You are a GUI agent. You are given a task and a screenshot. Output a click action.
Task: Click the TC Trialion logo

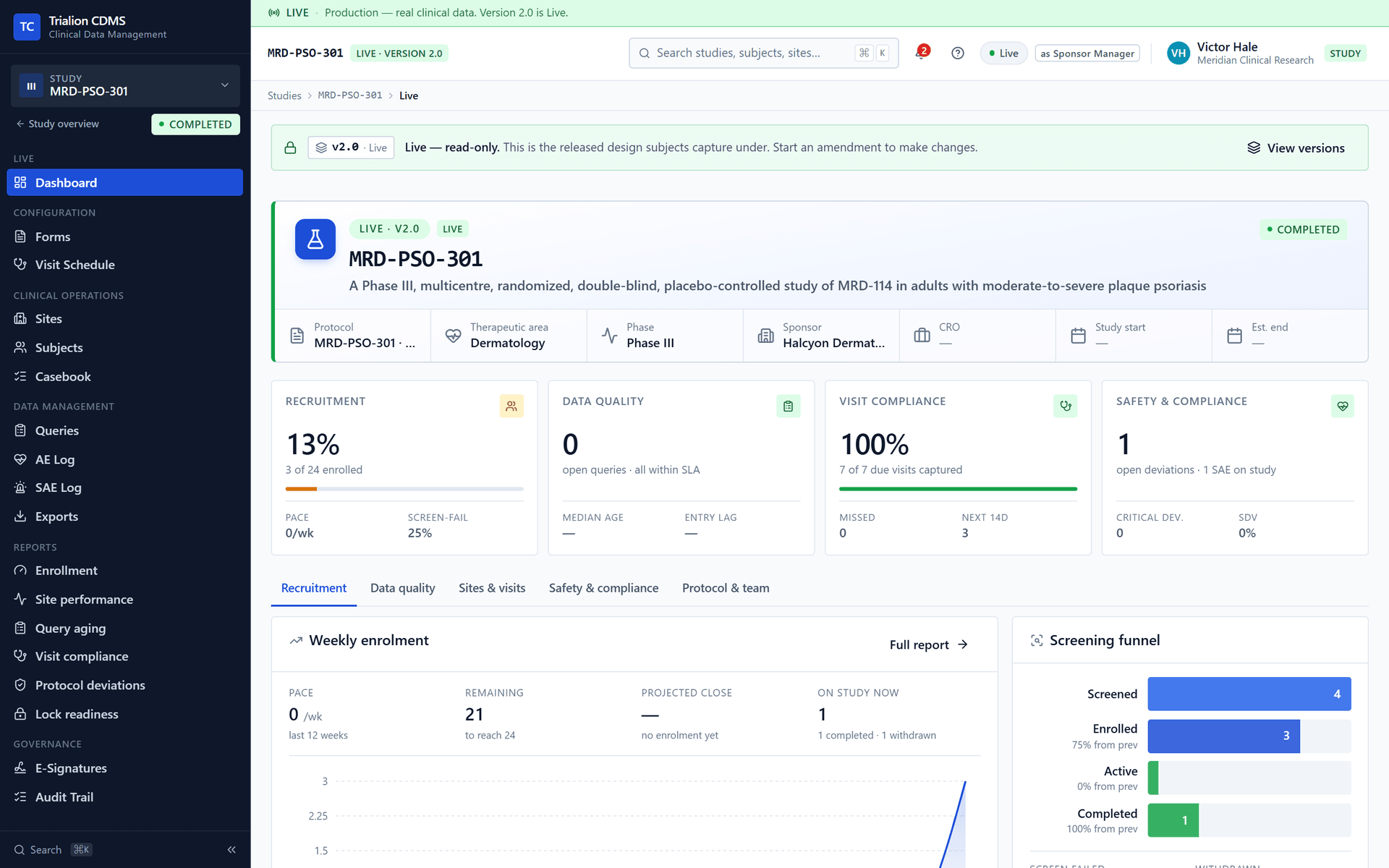[27, 27]
